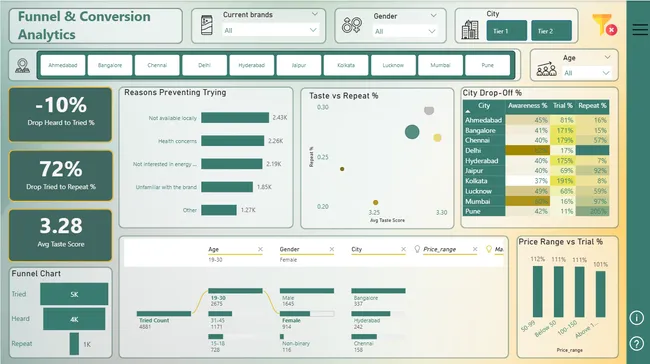Click the Tried 5K funnel bar

tap(74, 294)
